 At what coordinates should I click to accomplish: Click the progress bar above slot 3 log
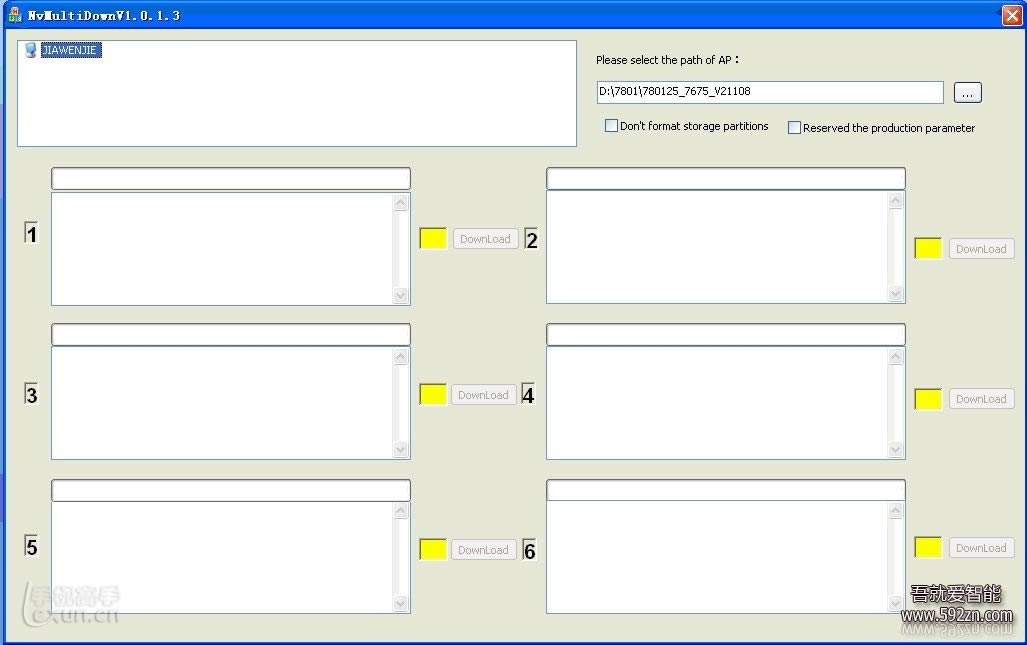230,334
